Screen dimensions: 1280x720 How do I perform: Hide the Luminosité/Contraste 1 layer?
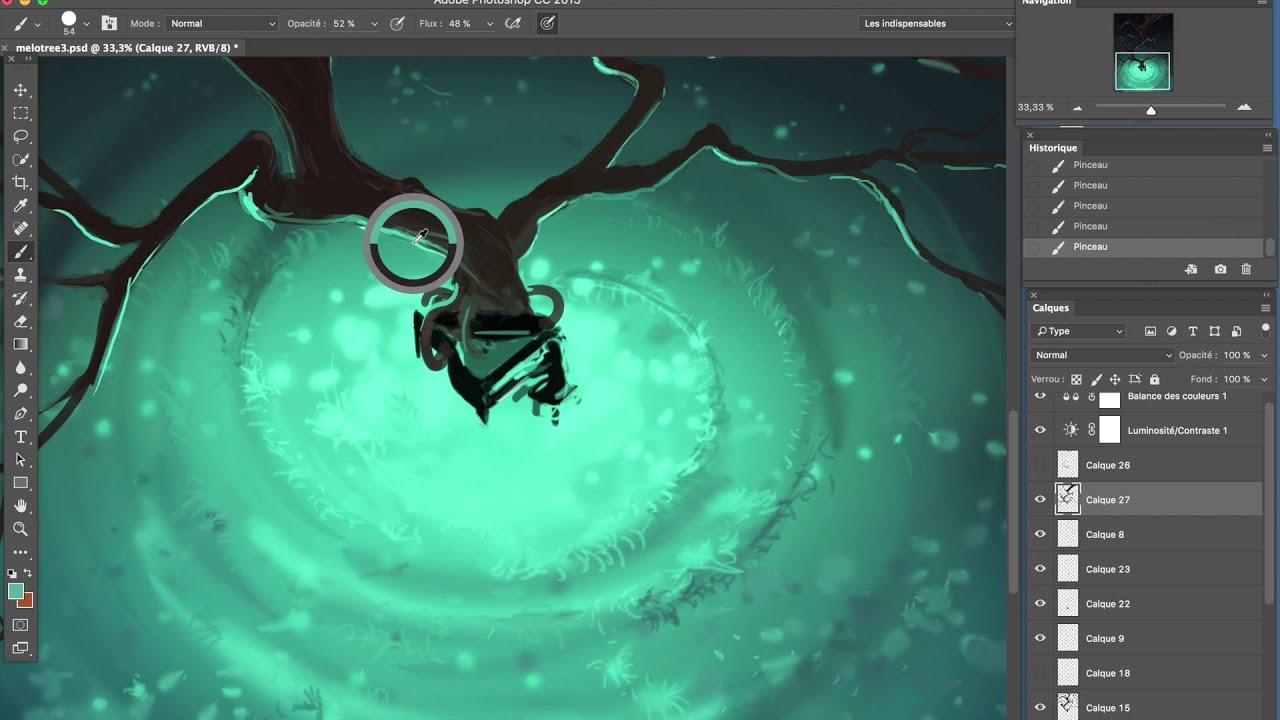click(1040, 430)
